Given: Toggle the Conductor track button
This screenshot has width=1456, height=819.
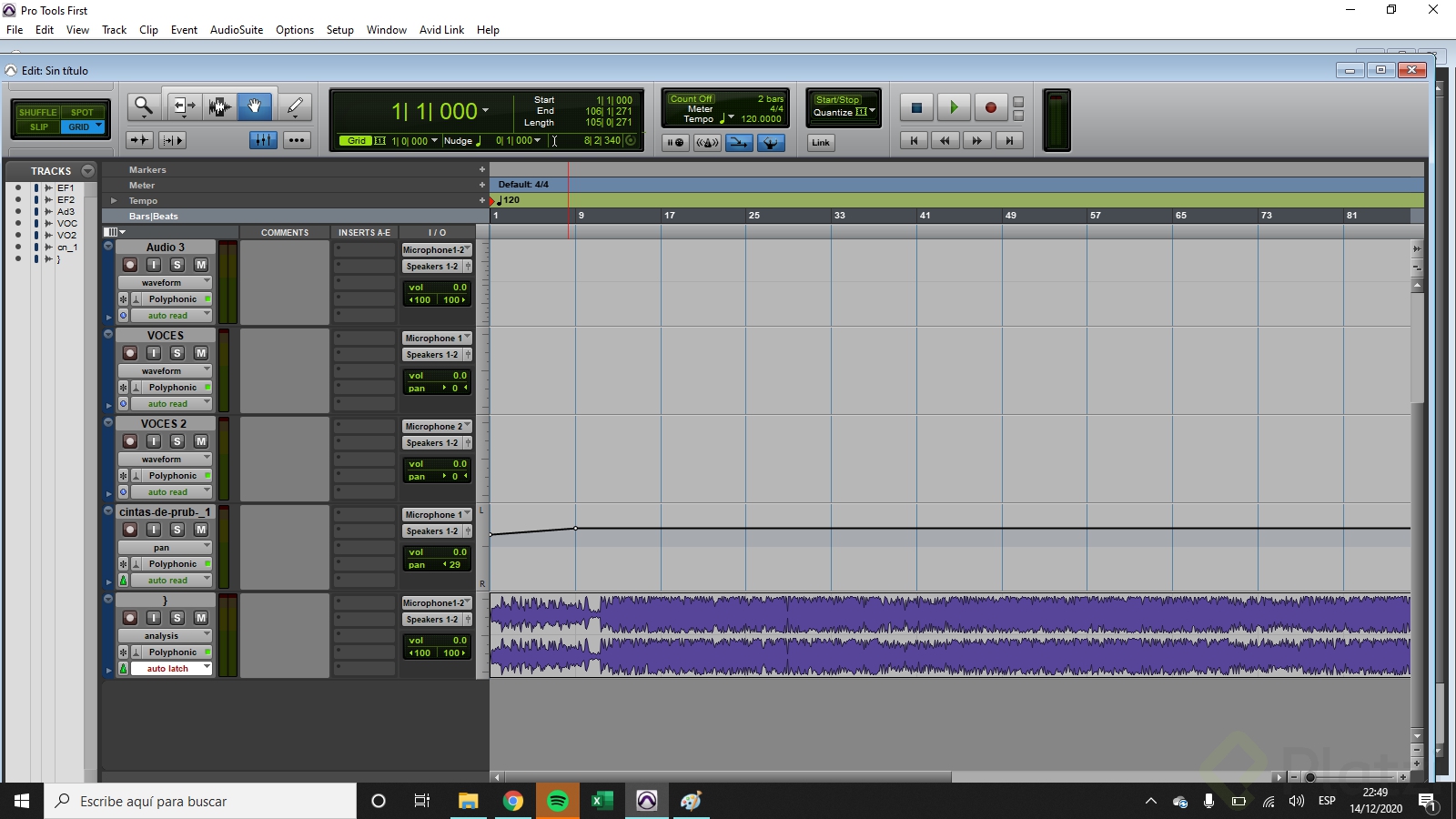Looking at the screenshot, I should [x=771, y=142].
